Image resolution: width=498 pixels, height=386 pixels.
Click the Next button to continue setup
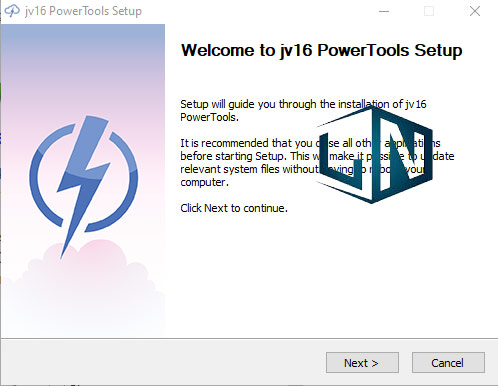pos(362,362)
